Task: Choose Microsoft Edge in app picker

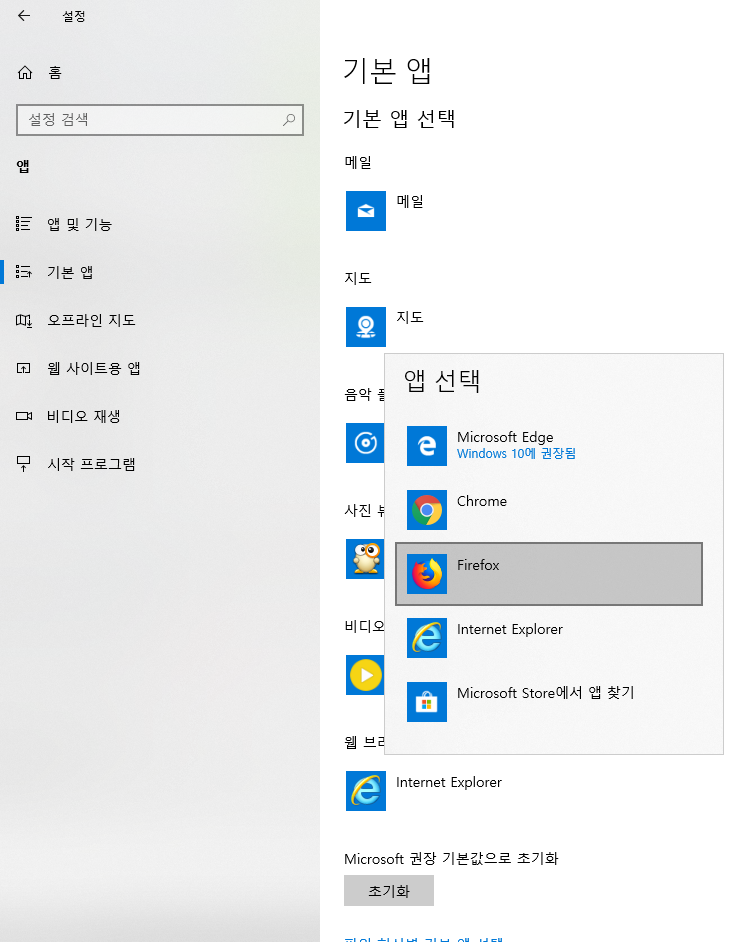Action: 549,446
